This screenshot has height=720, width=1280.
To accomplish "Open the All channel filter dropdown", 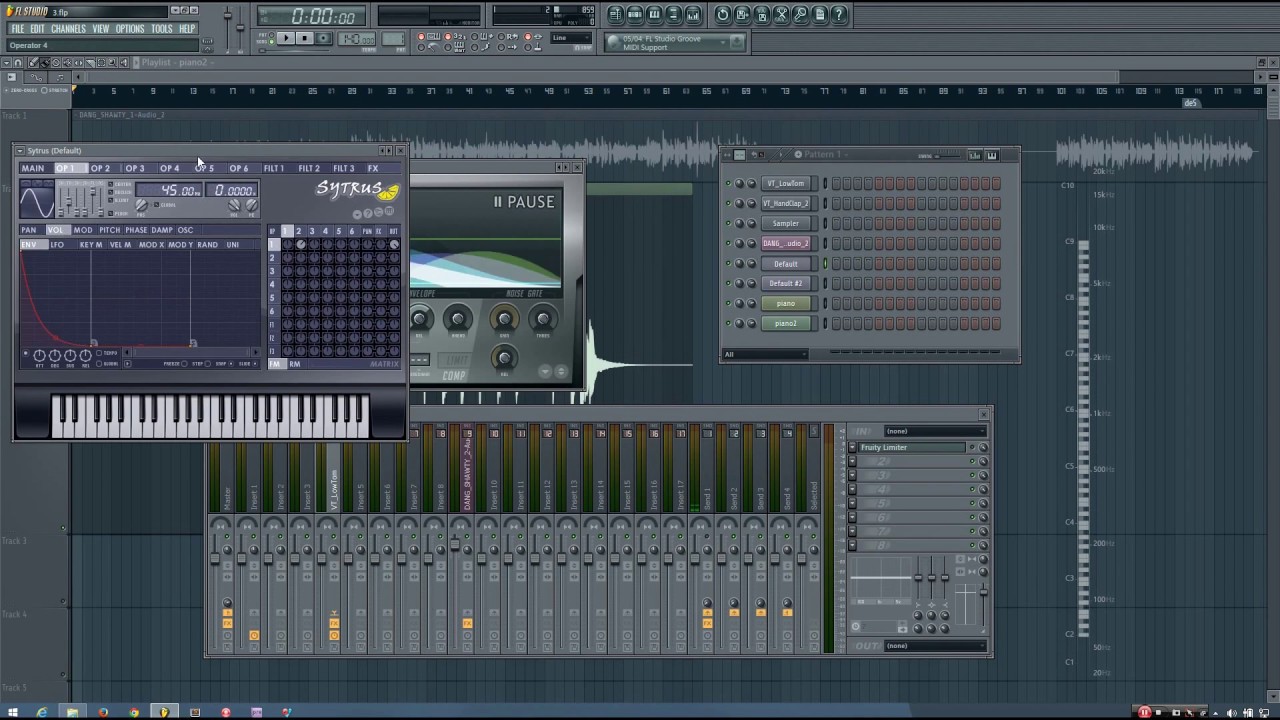I will [765, 354].
